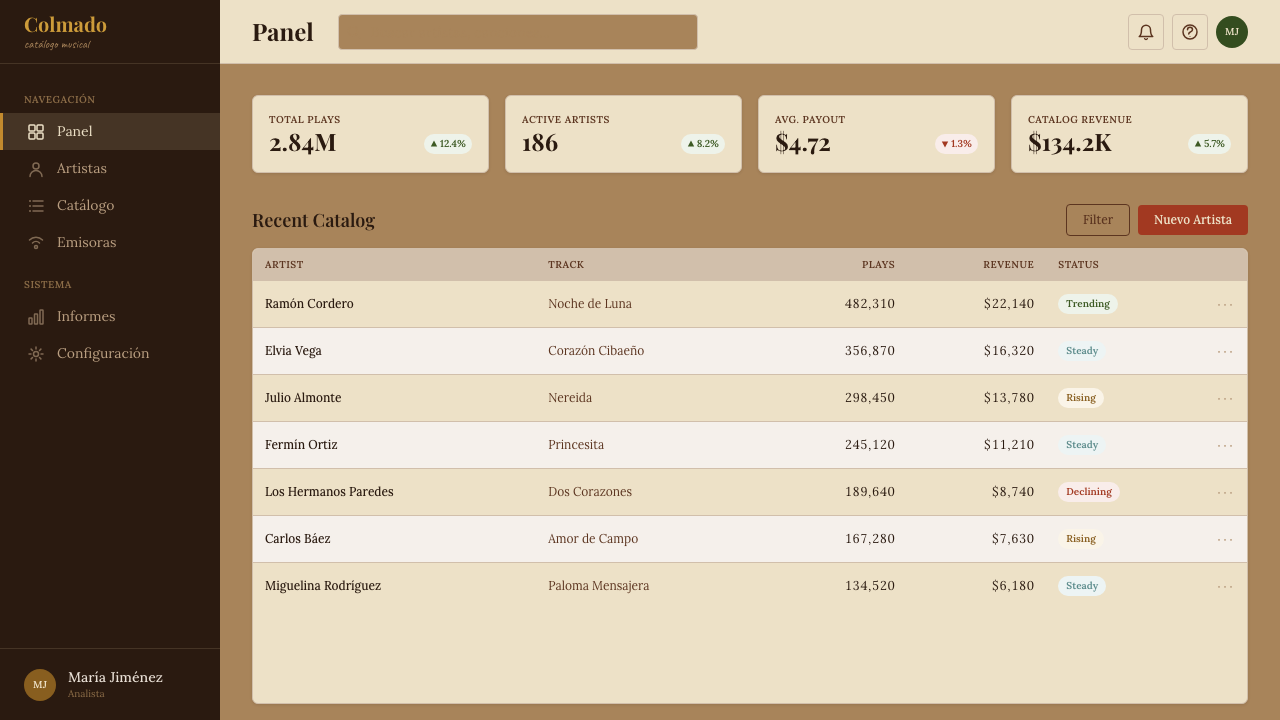Click the Informes bar chart icon
Viewport: 1280px width, 720px height.
[36, 317]
